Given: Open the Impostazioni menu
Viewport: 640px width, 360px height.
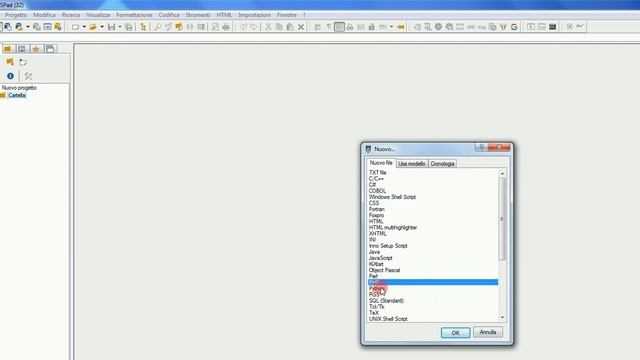Looking at the screenshot, I should pos(255,15).
